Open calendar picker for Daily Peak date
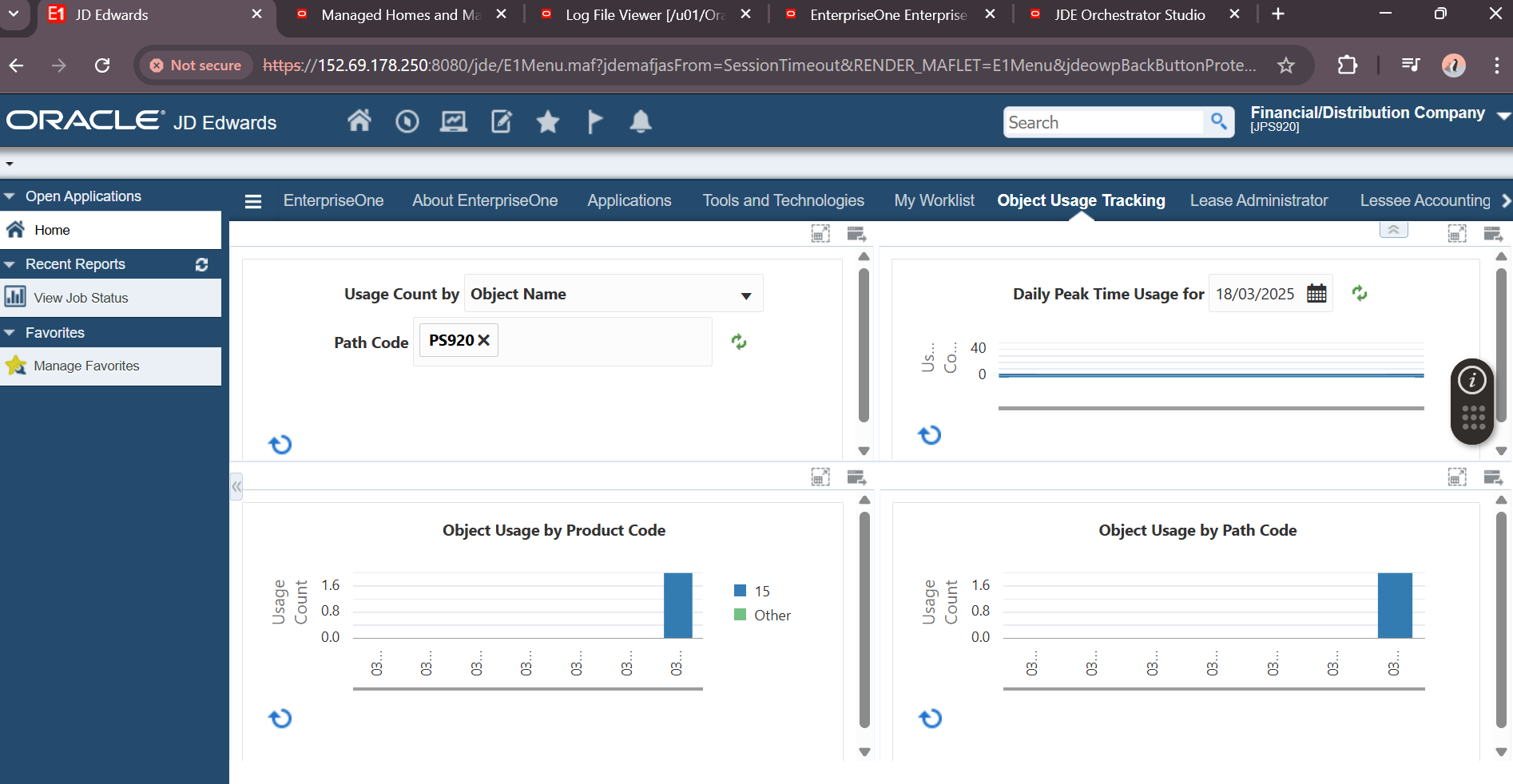1513x784 pixels. click(1316, 294)
